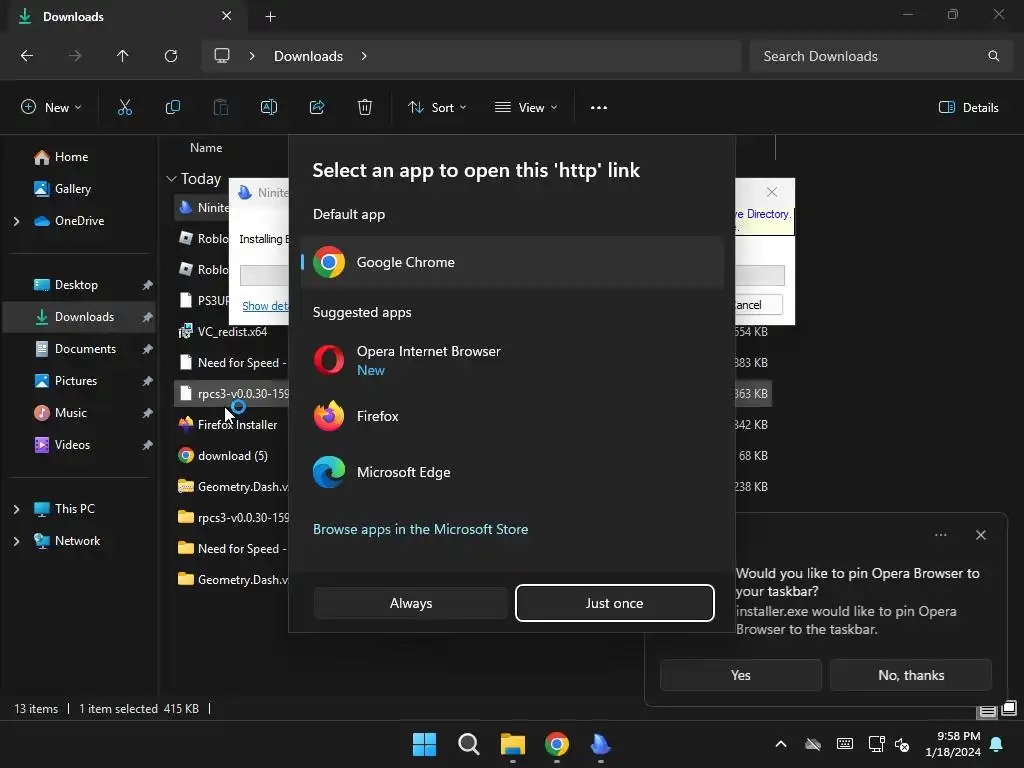Open Desktop in the sidebar
The image size is (1024, 768).
point(76,285)
